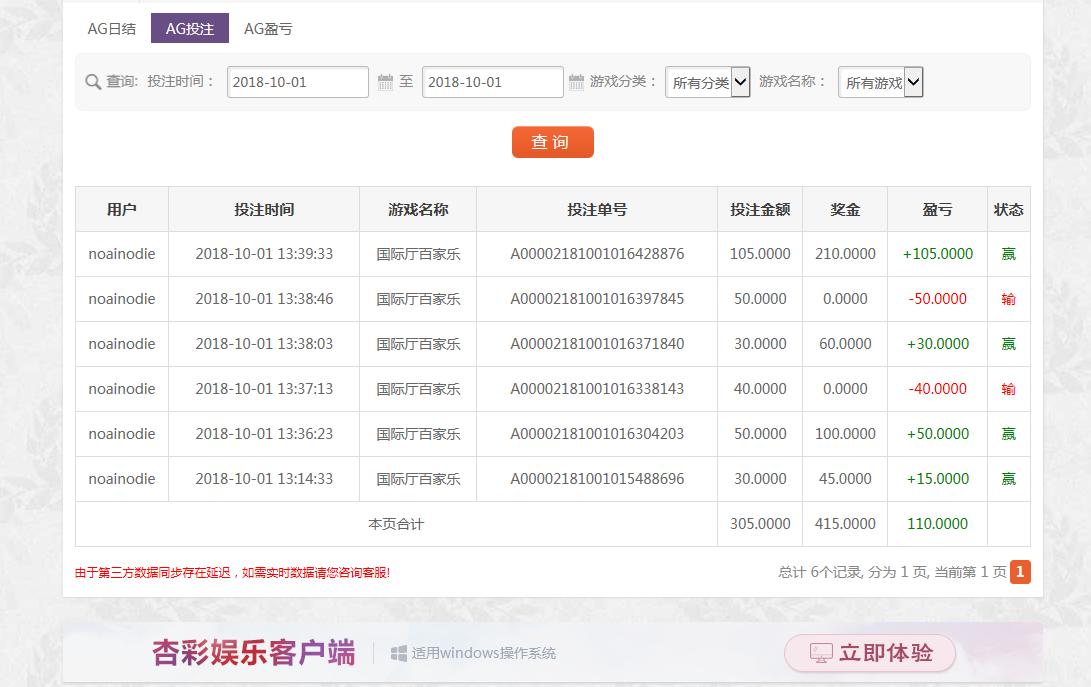
Task: Open the calendar icon for the end date
Action: pos(576,82)
